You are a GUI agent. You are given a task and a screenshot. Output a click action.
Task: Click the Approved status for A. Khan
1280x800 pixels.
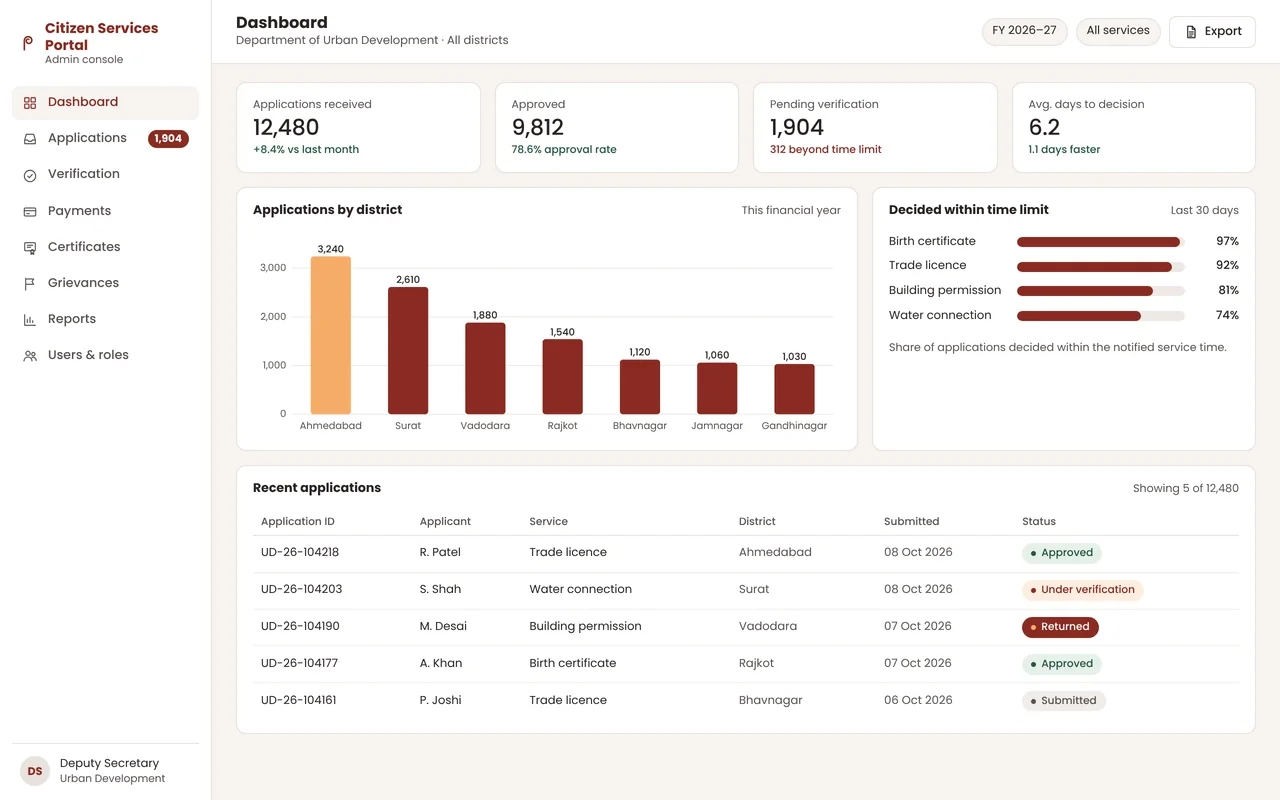click(1061, 664)
